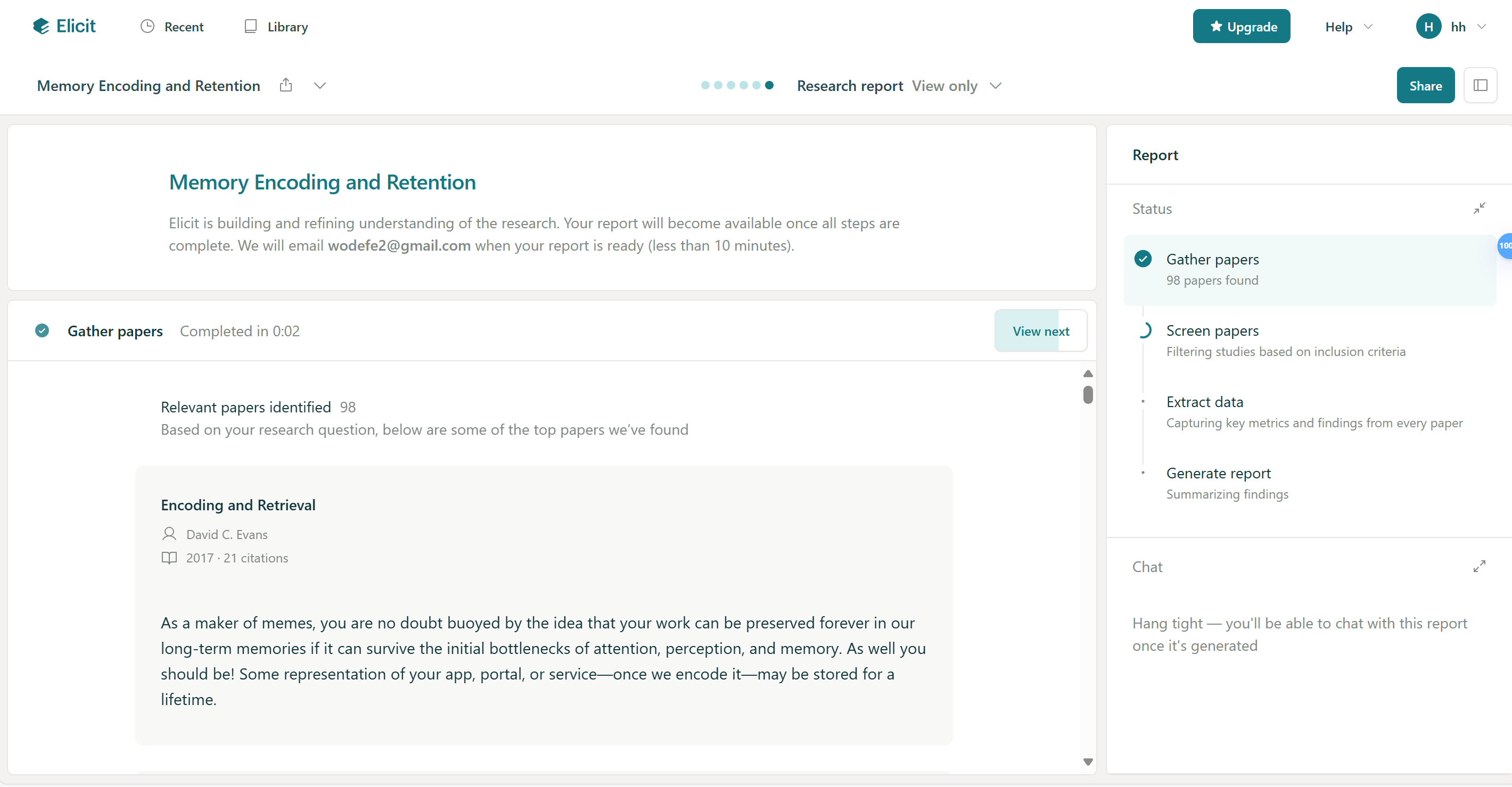Click the Gather papers completed checkmark

click(x=42, y=331)
